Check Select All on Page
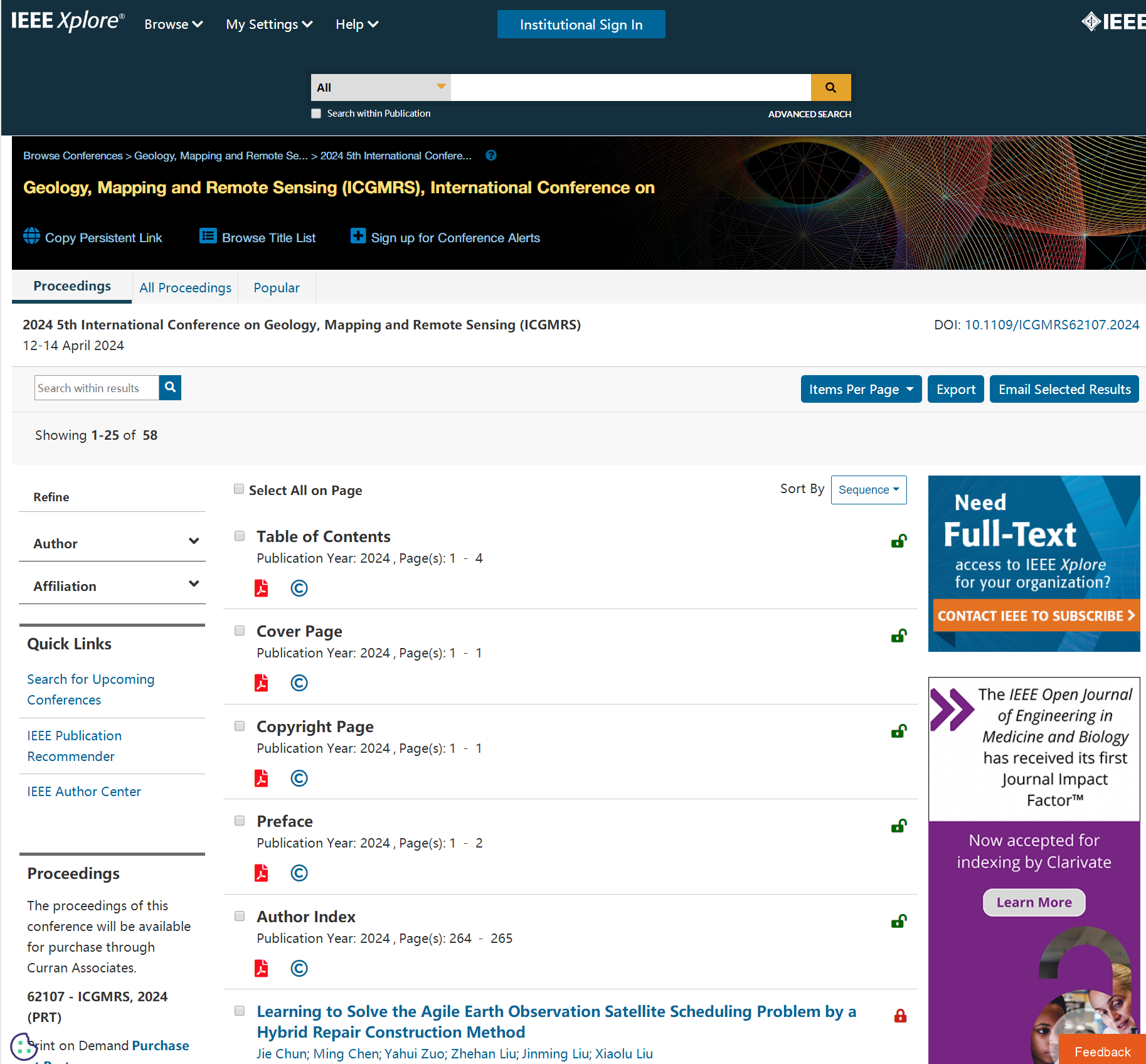The image size is (1146, 1064). 239,489
